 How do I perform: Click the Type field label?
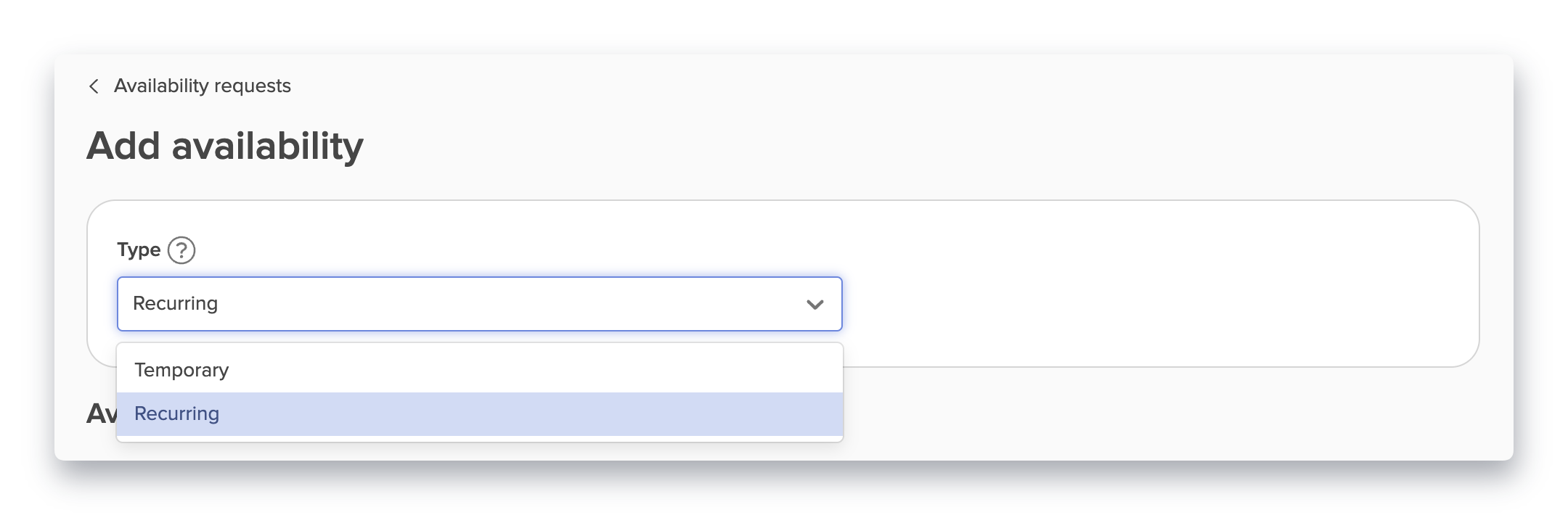coord(139,250)
